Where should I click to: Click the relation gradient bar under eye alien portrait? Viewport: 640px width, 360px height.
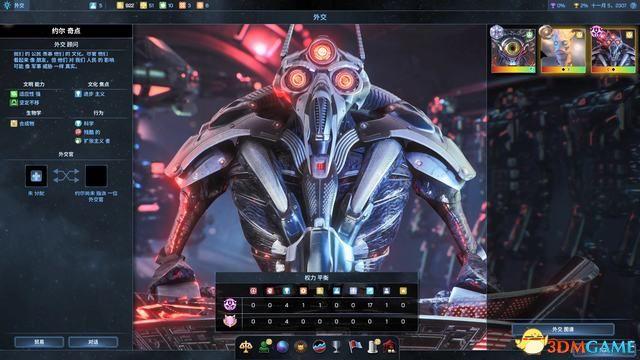[513, 70]
